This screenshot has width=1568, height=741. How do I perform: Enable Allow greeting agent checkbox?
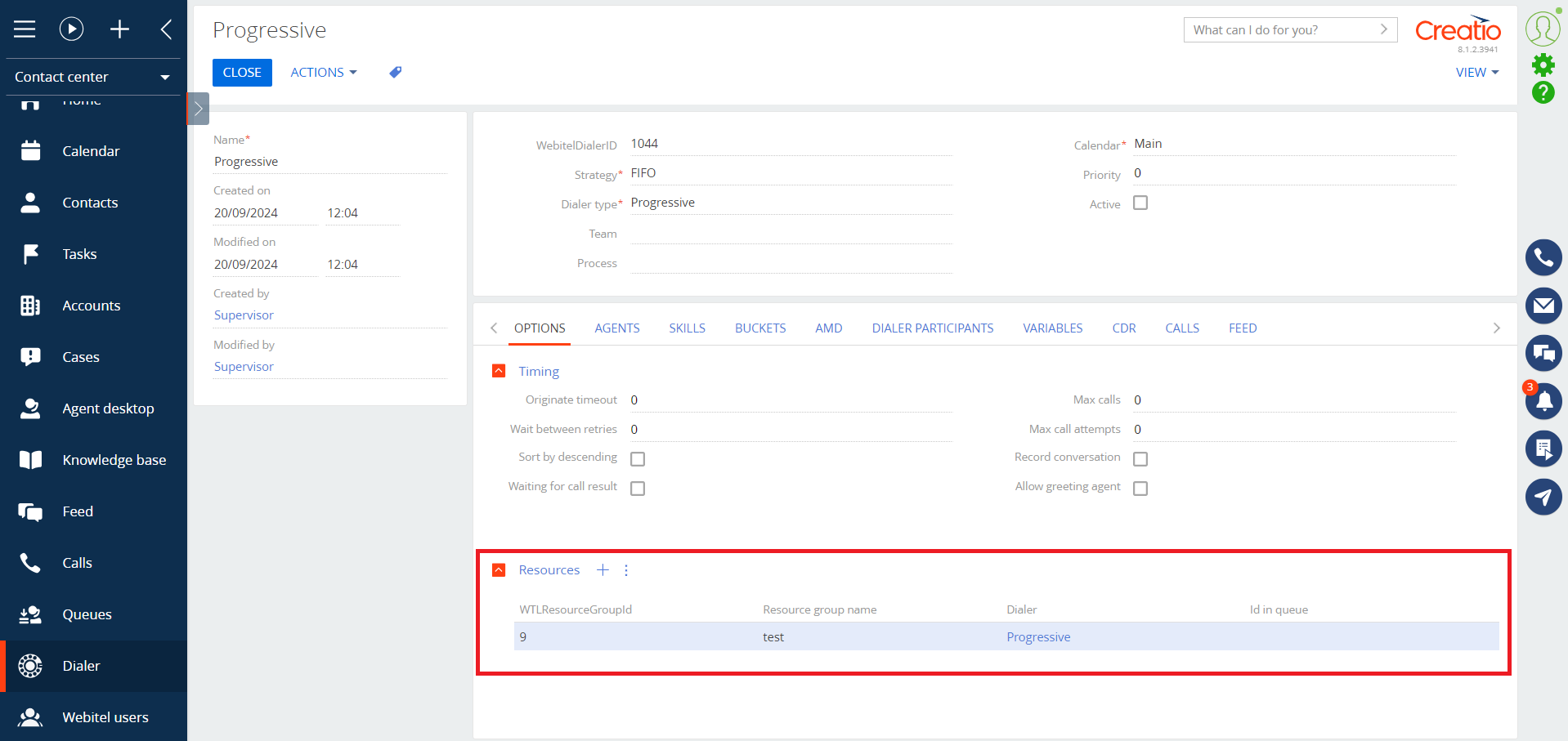coord(1140,489)
